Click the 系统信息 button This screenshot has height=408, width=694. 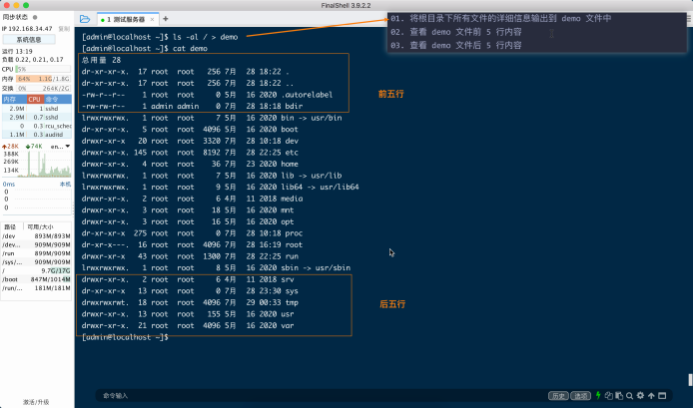(29, 39)
